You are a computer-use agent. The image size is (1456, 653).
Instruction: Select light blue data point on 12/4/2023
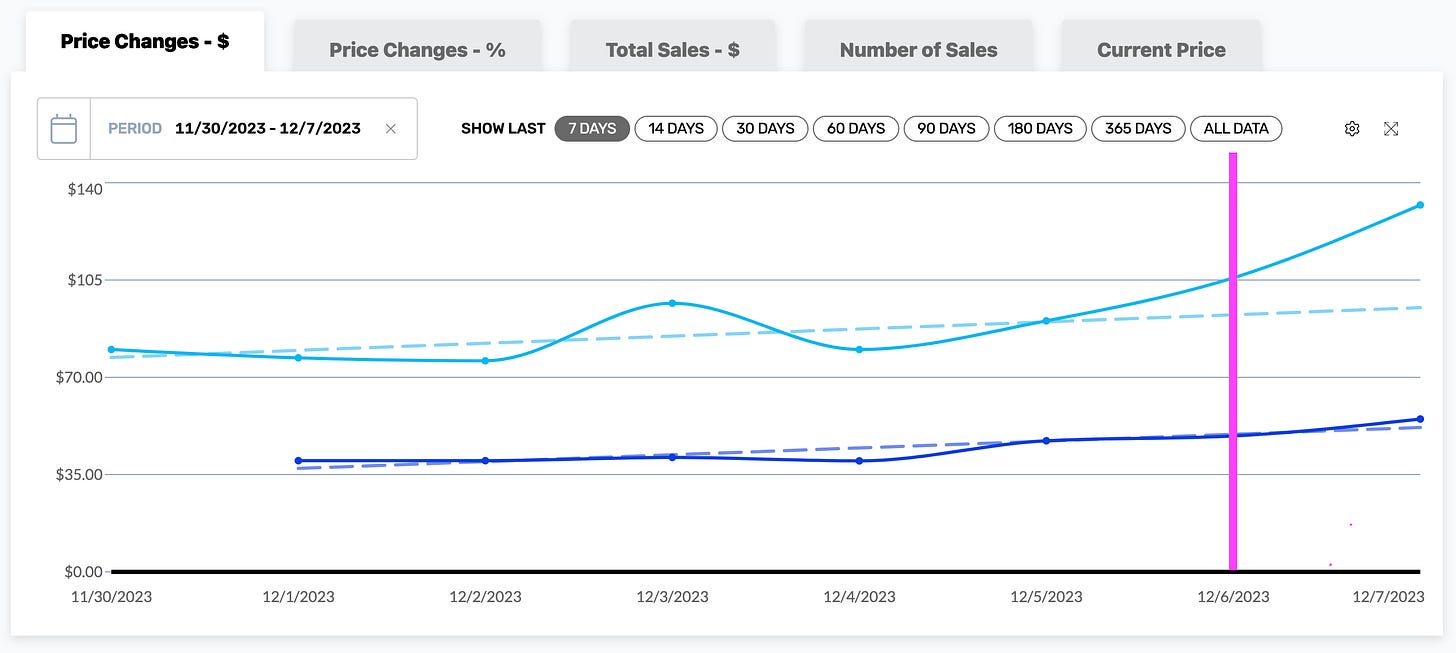click(859, 350)
